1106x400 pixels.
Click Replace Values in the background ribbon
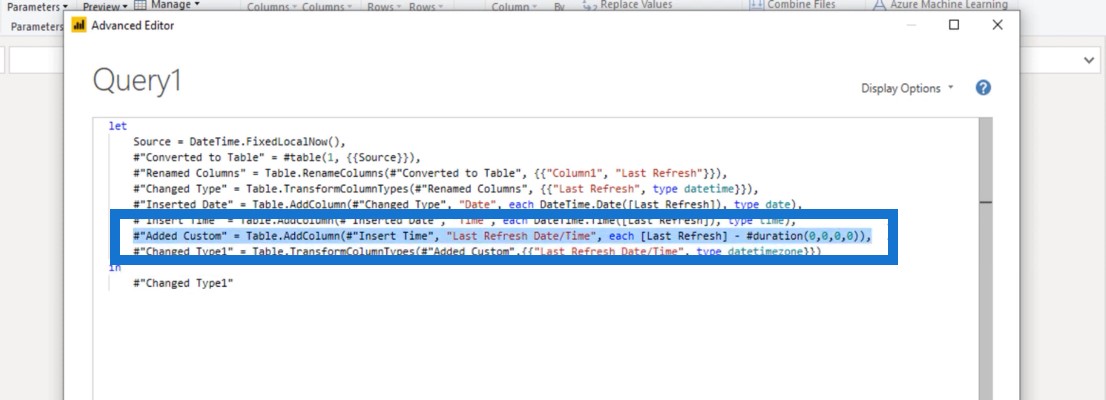(x=627, y=5)
